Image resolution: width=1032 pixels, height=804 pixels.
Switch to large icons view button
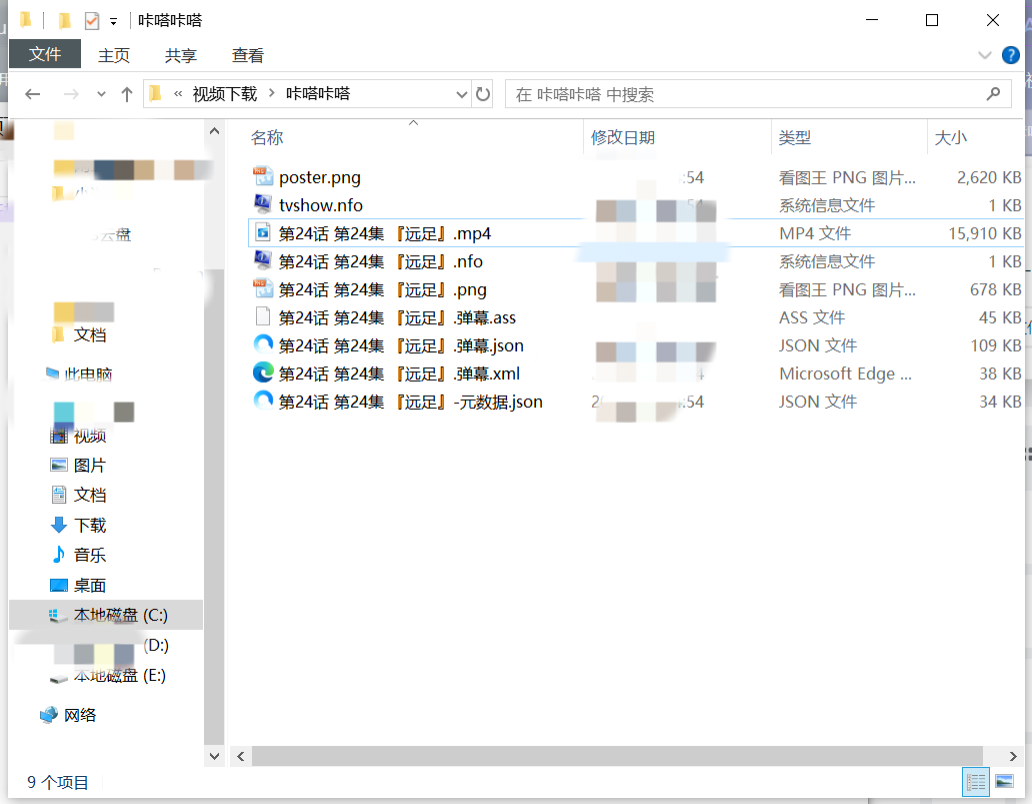[x=1004, y=782]
